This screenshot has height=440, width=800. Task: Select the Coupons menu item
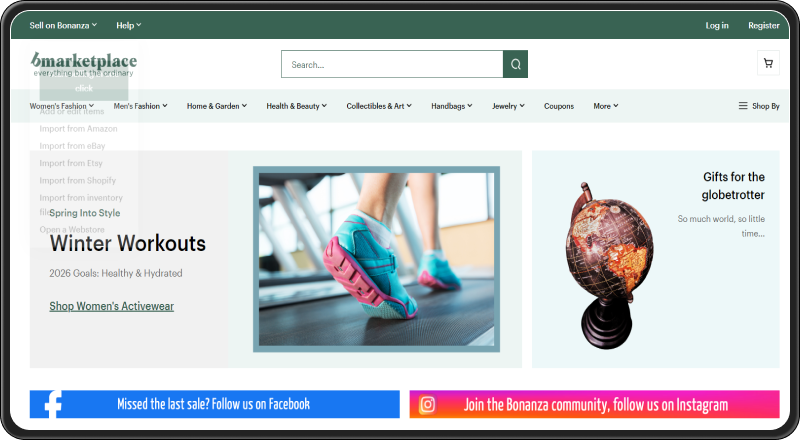(559, 106)
